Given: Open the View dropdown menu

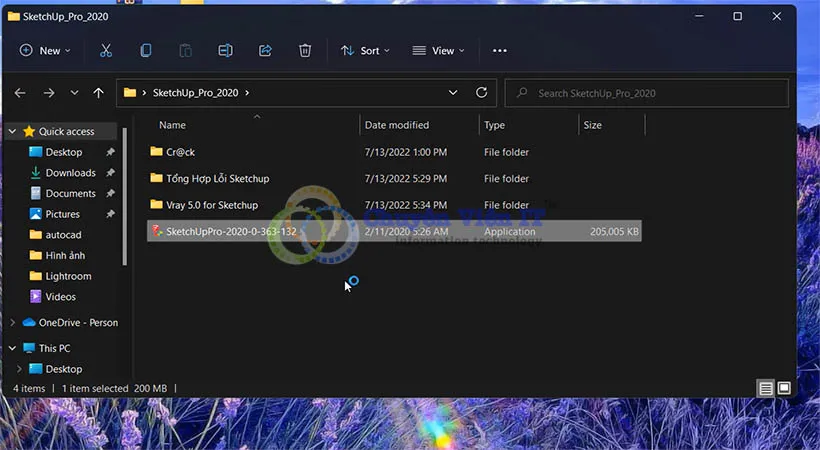Looking at the screenshot, I should (x=437, y=50).
